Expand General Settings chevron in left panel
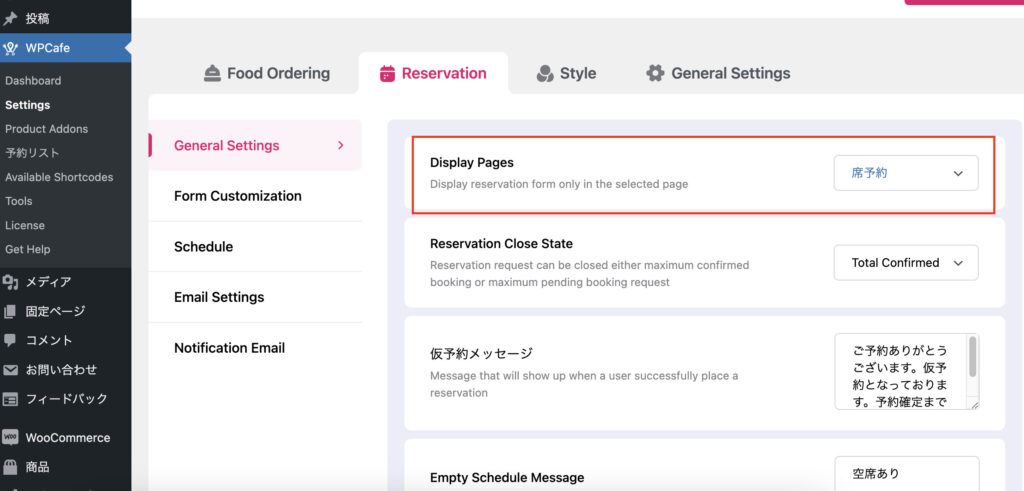The image size is (1024, 491). pos(340,145)
